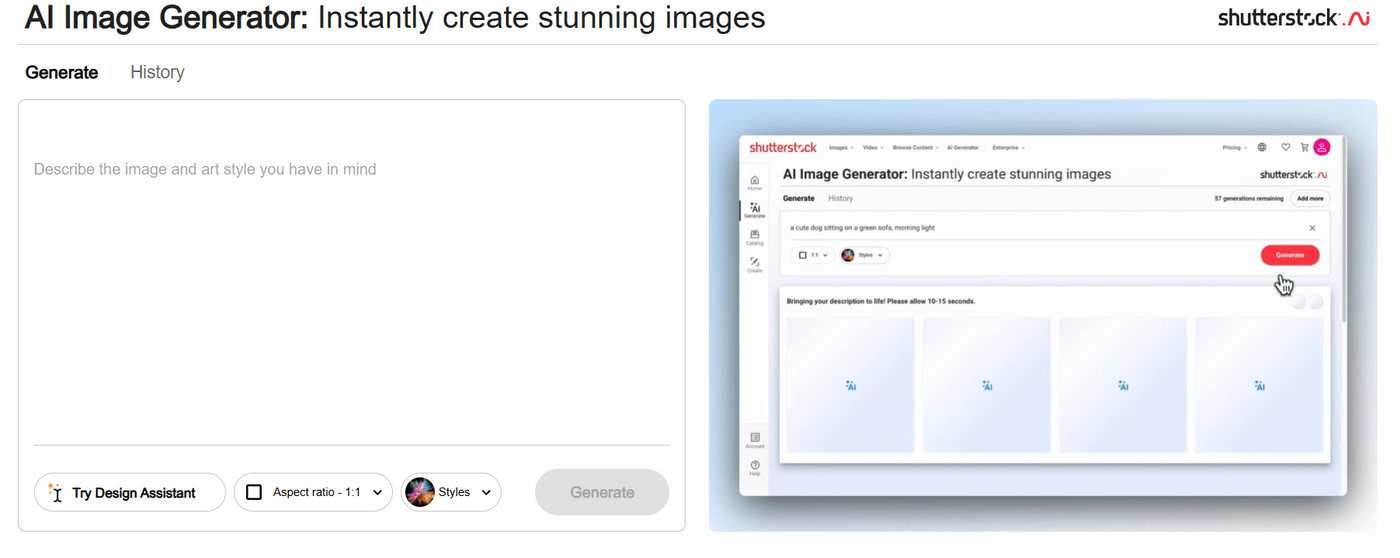Click the globe language icon in the preview

point(1262,147)
